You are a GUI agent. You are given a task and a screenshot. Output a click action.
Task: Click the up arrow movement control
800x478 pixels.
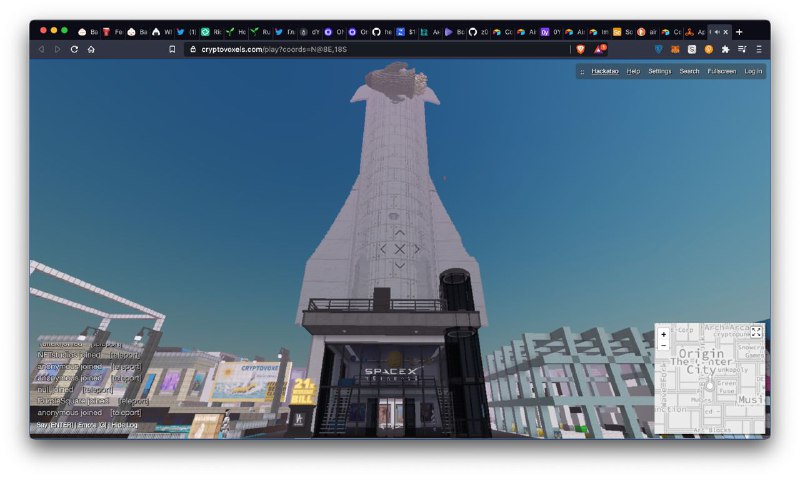tap(399, 233)
